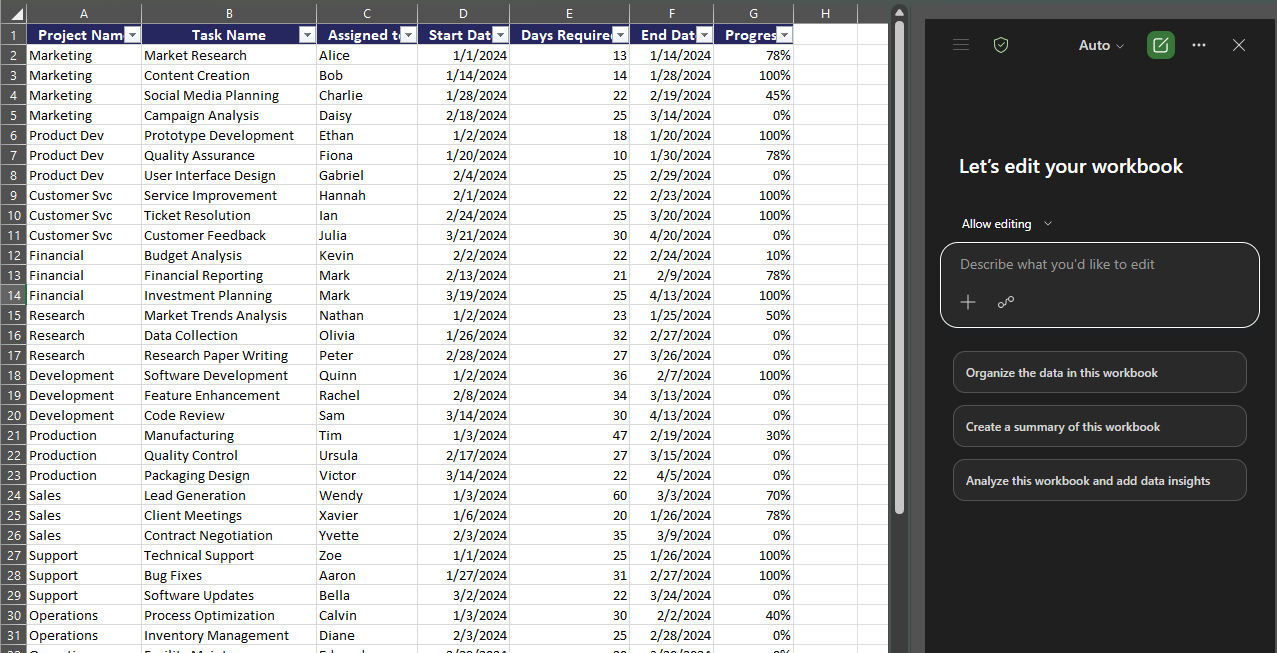This screenshot has height=653, width=1277.
Task: Select cell with Software Development
Action: coord(229,375)
